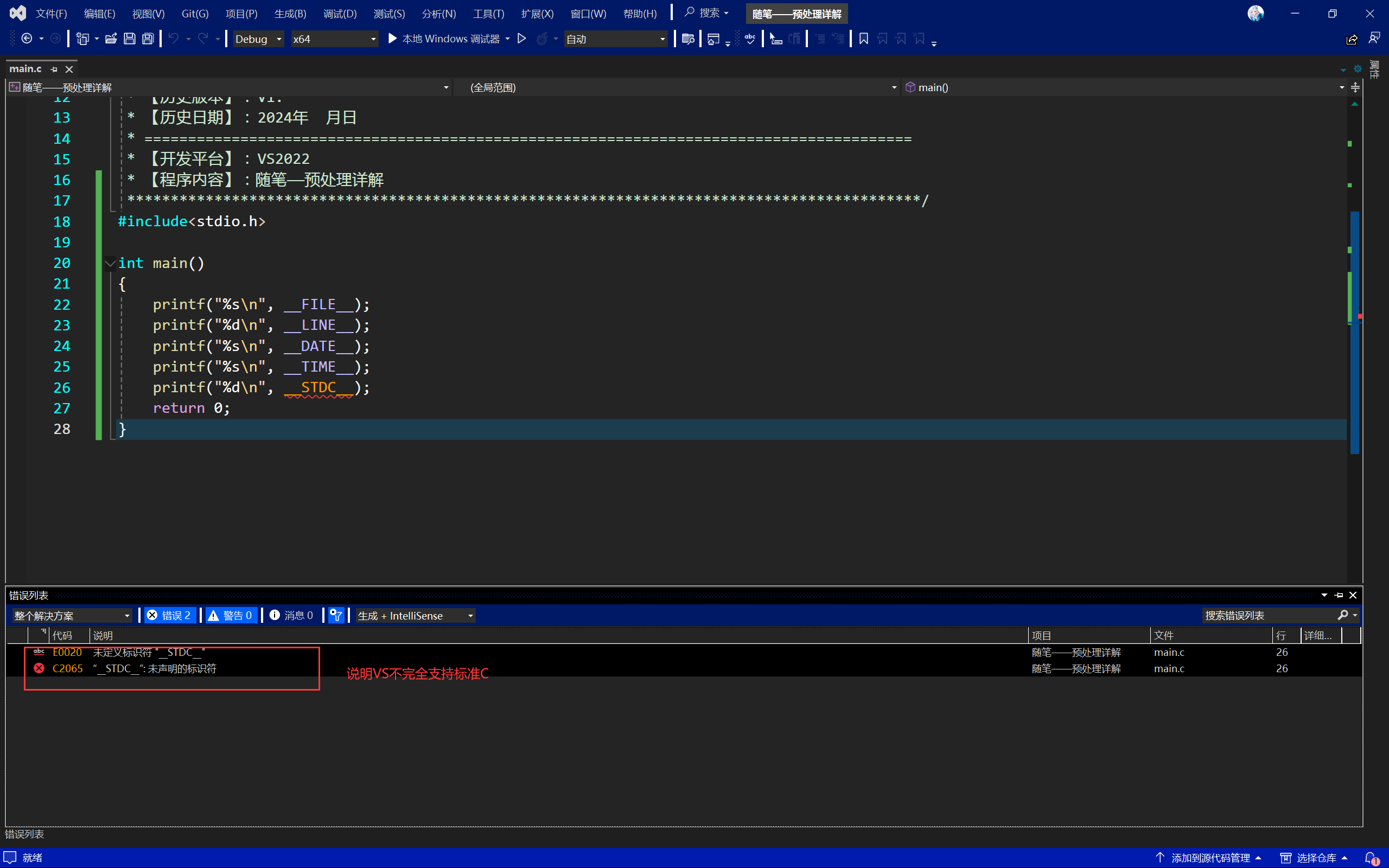Open the 工具(T) menu

pyautogui.click(x=488, y=13)
